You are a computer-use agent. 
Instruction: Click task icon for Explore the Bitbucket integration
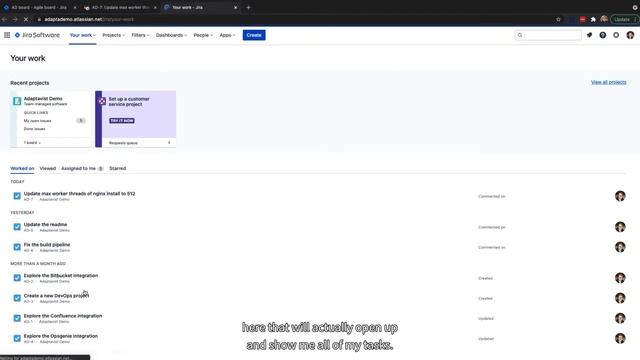(x=17, y=278)
